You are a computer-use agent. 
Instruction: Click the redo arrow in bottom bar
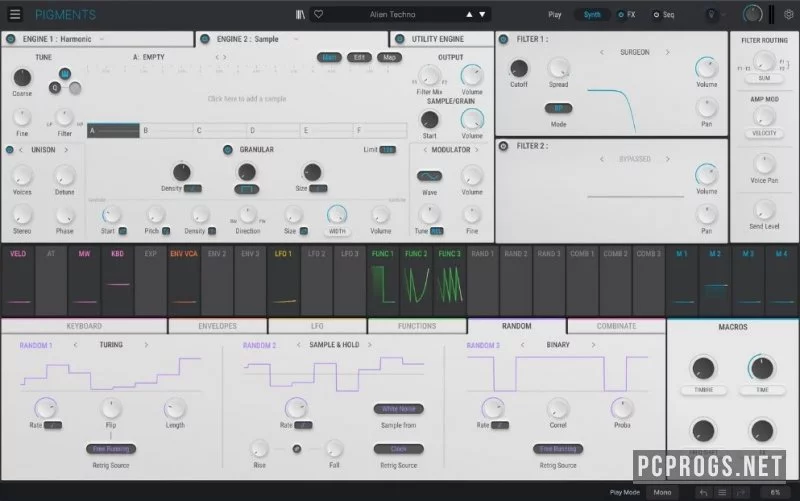coord(741,492)
